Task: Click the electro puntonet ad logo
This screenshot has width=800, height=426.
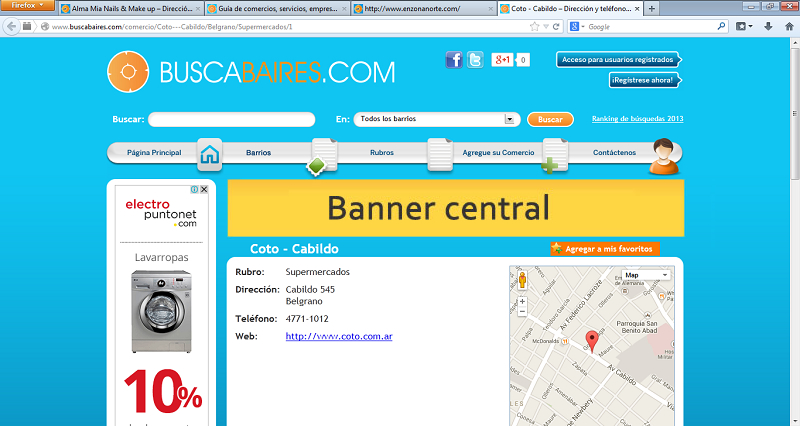Action: click(161, 213)
